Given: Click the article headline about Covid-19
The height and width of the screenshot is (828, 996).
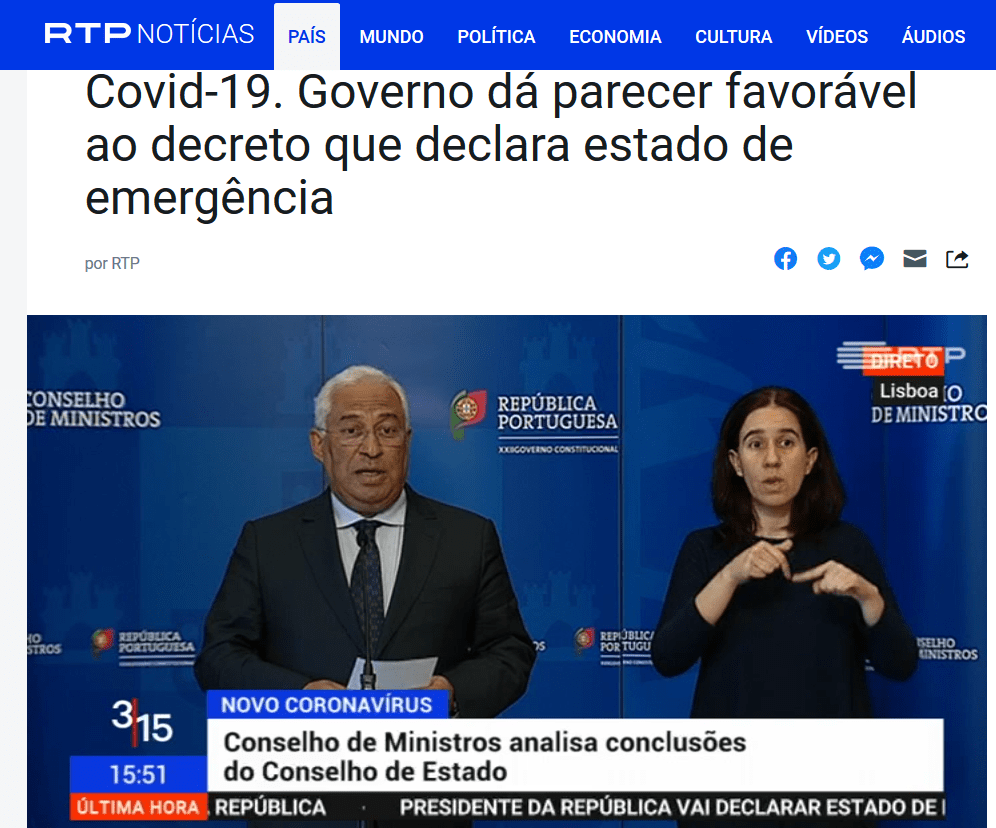Looking at the screenshot, I should point(501,145).
